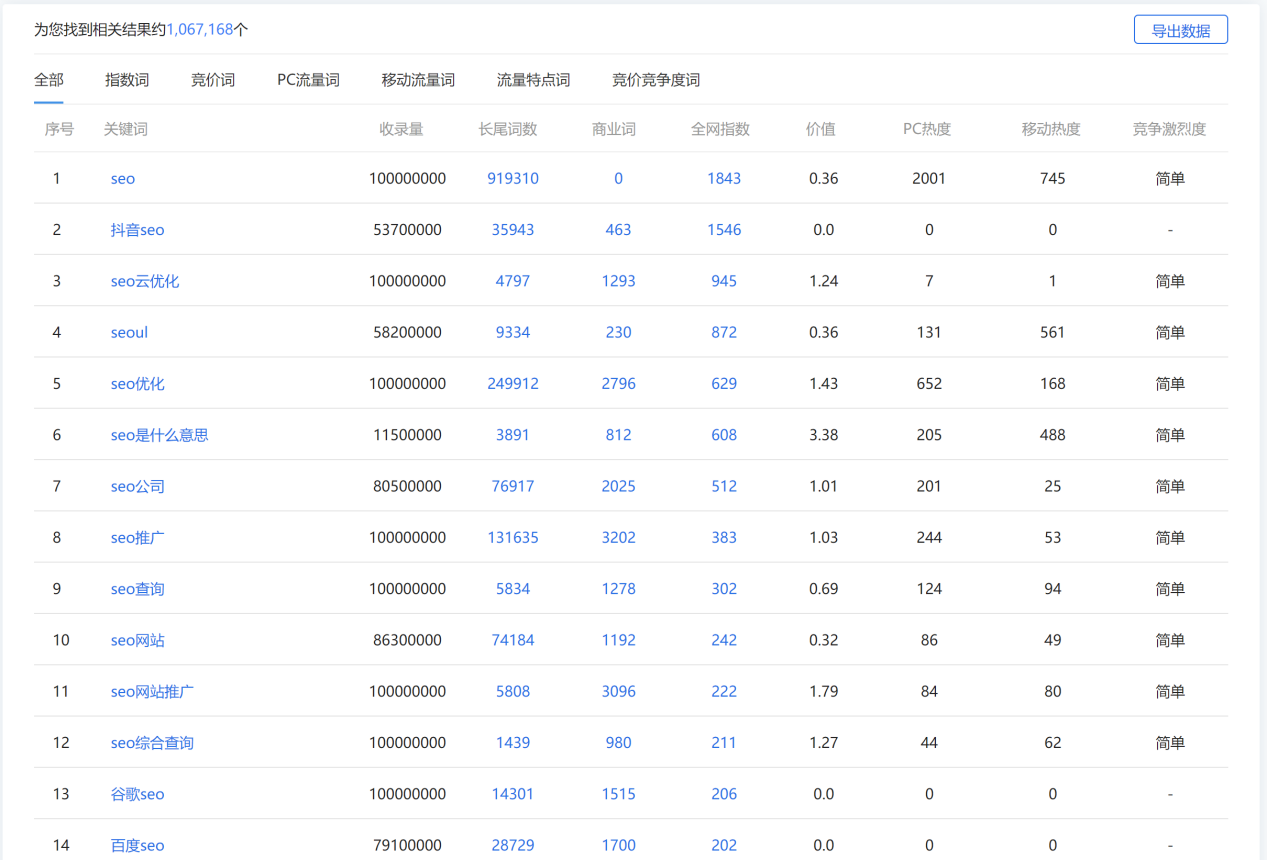1267x860 pixels.
Task: Click long-tail count 35943
Action: tap(513, 230)
